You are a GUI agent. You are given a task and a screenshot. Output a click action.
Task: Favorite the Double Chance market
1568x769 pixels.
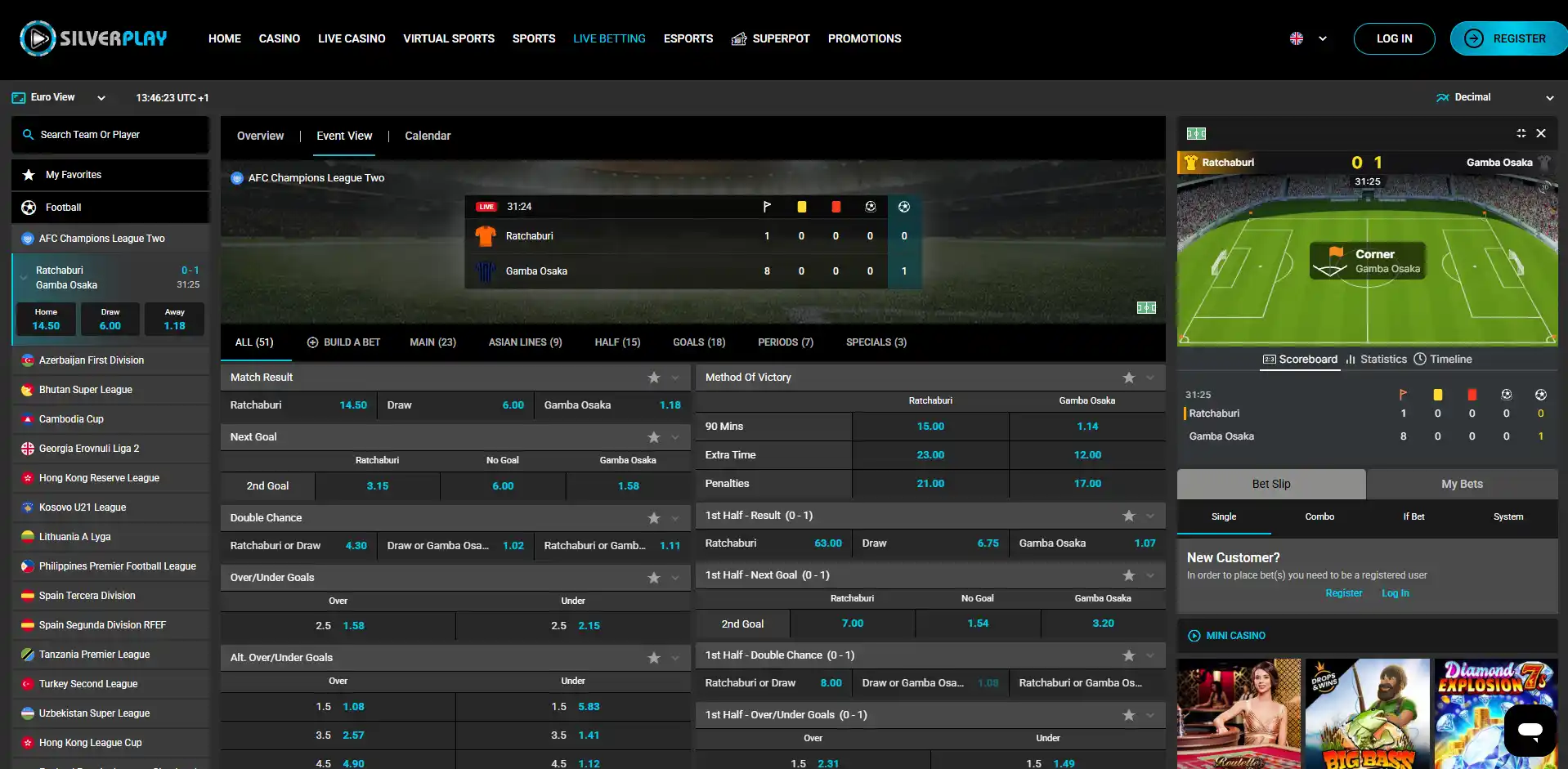(x=654, y=518)
